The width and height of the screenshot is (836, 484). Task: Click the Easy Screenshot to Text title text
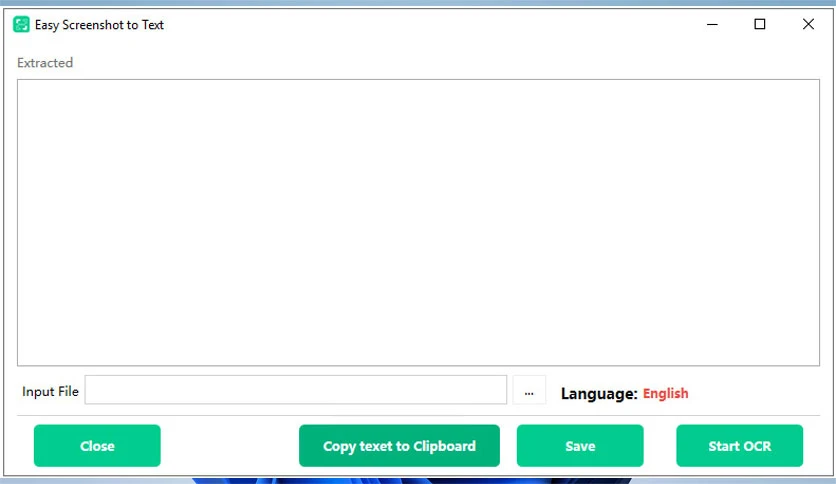pos(99,25)
